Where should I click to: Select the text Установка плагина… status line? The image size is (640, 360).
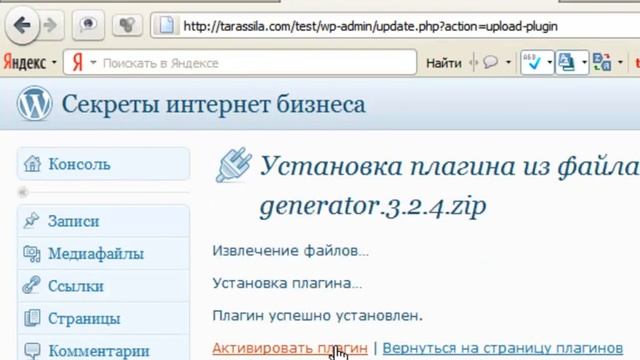287,283
